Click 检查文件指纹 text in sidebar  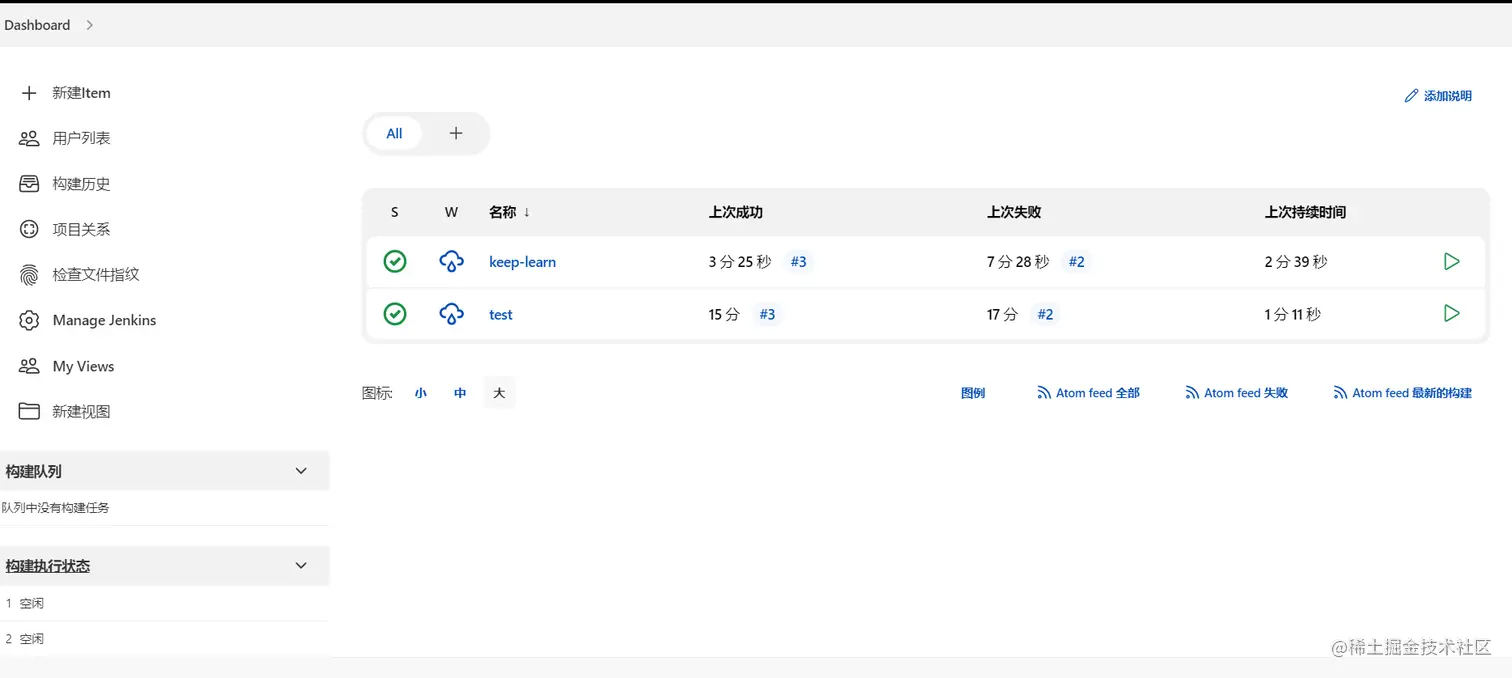point(96,274)
